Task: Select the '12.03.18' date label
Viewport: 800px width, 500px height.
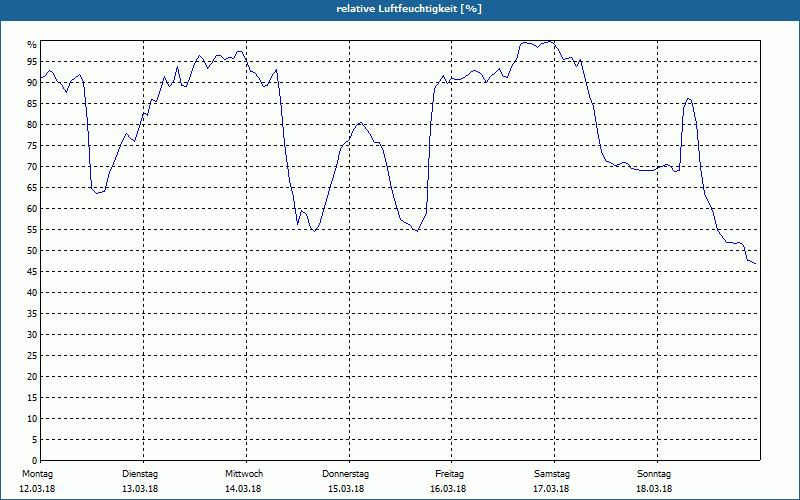Action: point(37,489)
